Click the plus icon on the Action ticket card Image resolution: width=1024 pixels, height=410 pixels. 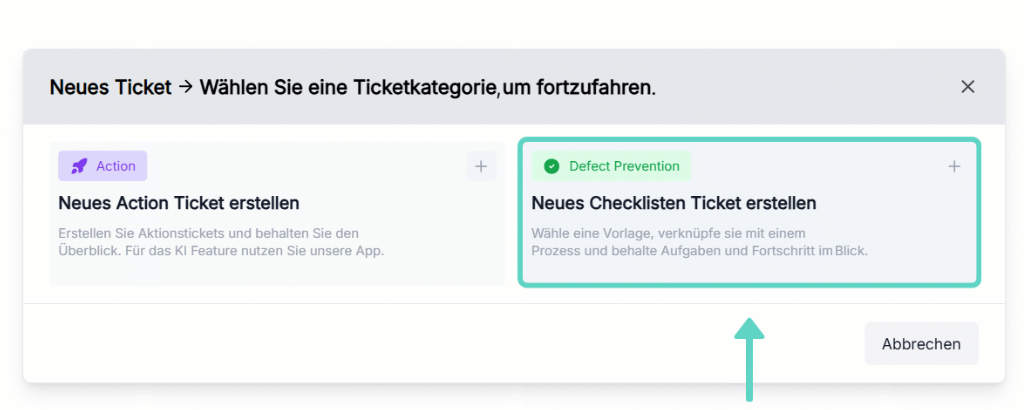coord(481,166)
